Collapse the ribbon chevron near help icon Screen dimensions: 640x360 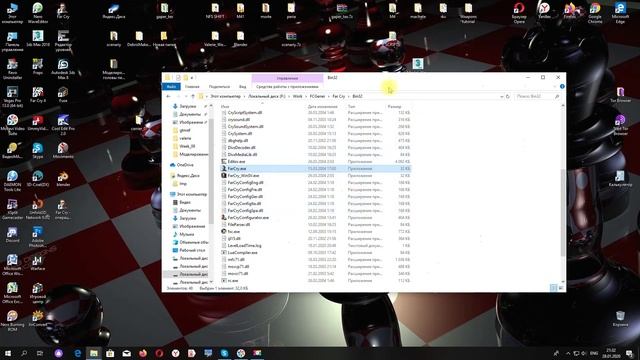(555, 87)
